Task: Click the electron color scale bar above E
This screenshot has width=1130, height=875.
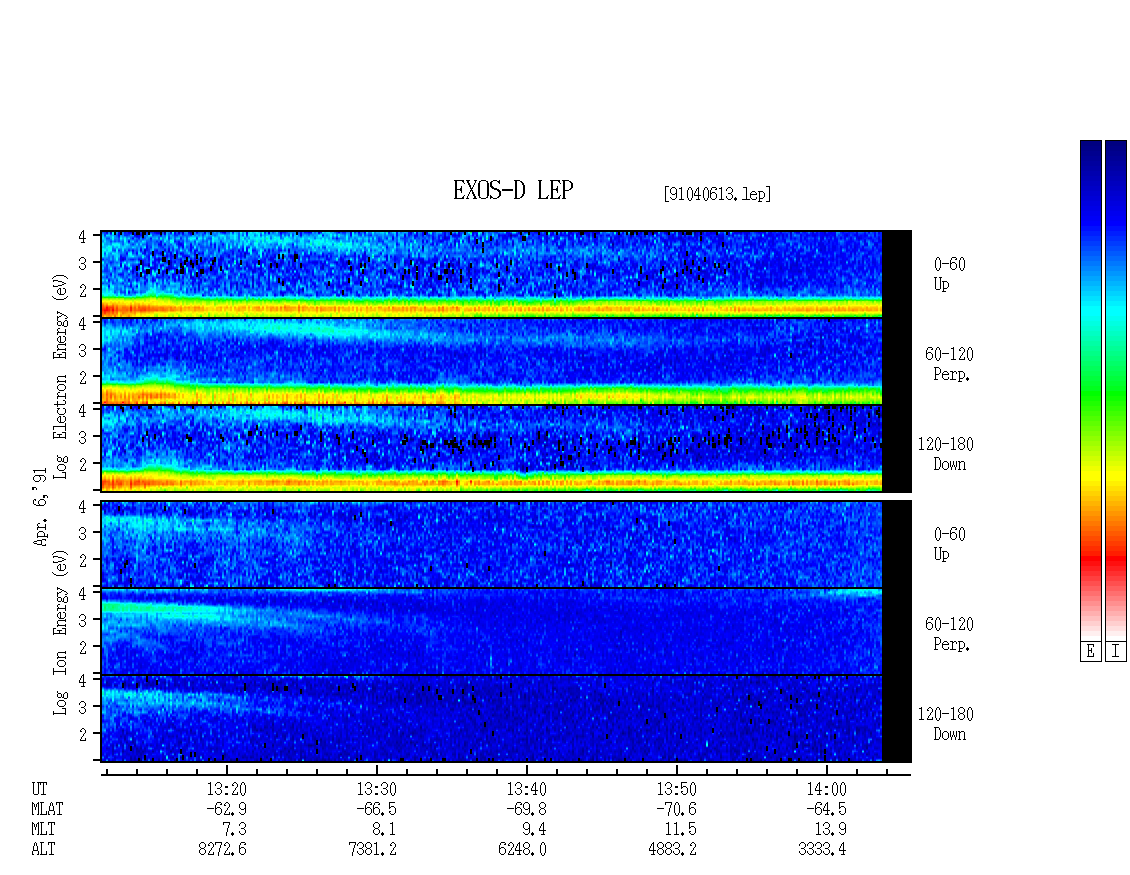Action: [1090, 390]
